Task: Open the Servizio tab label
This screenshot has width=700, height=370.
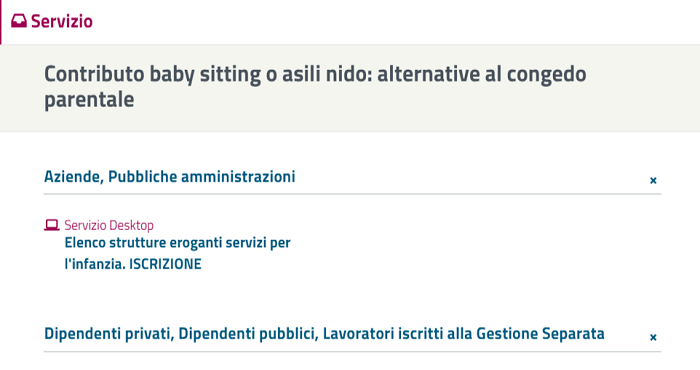Action: [62, 21]
